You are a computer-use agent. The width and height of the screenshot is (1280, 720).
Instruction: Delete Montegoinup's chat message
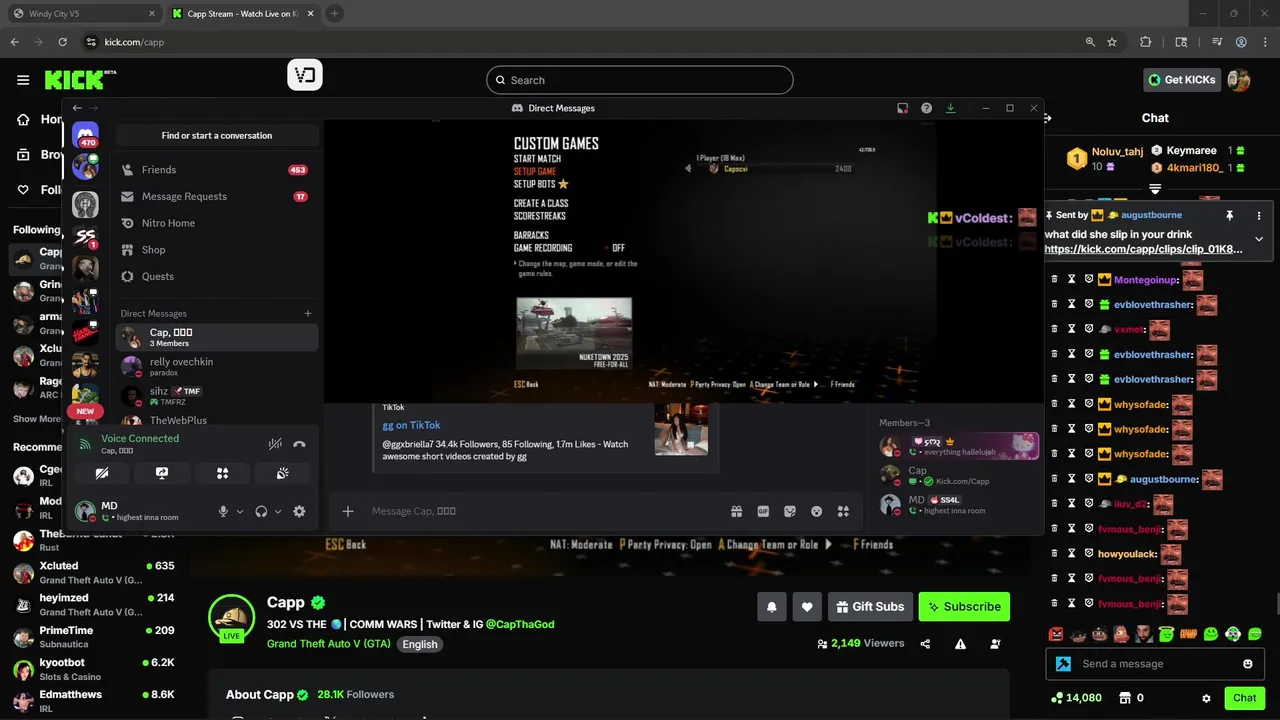coord(1054,280)
